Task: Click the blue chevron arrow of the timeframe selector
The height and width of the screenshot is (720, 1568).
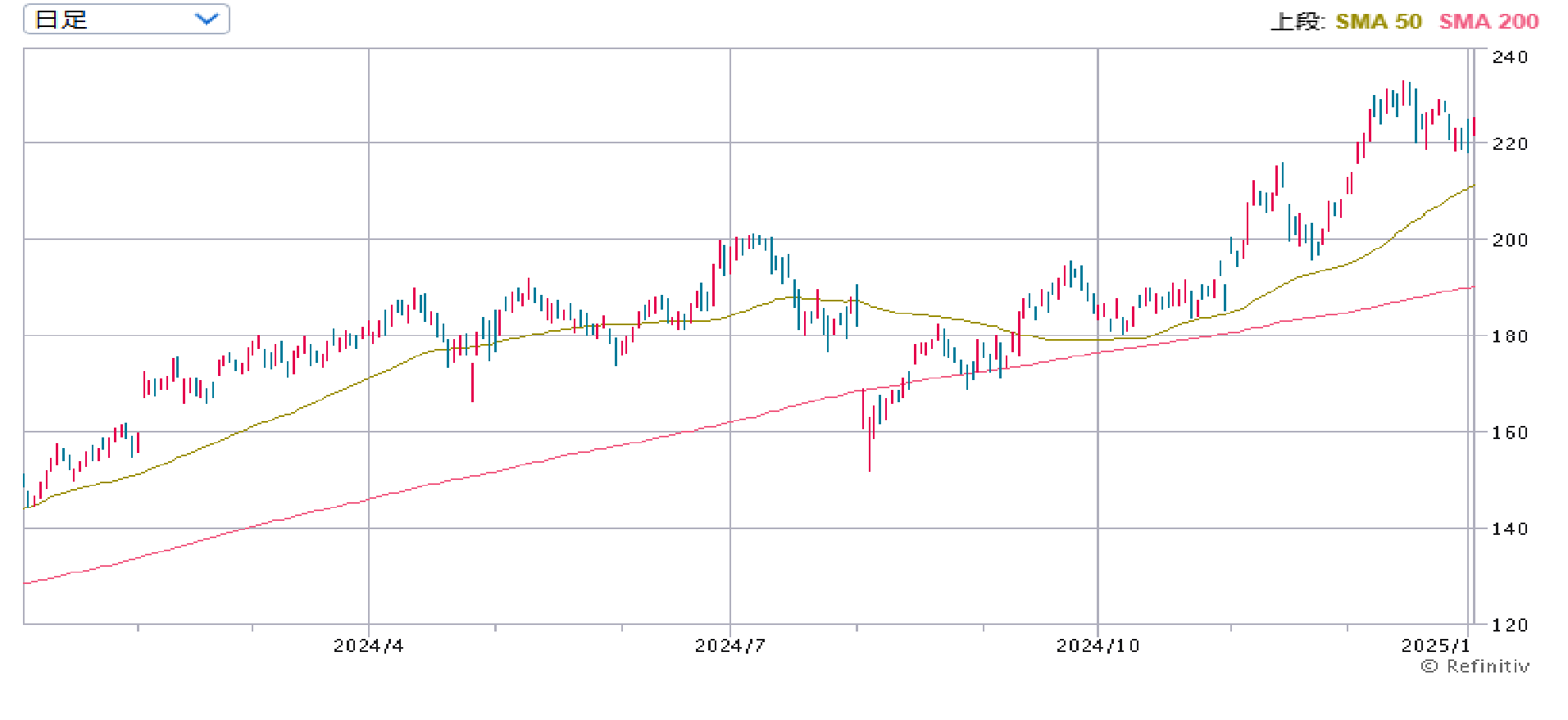Action: pos(207,20)
